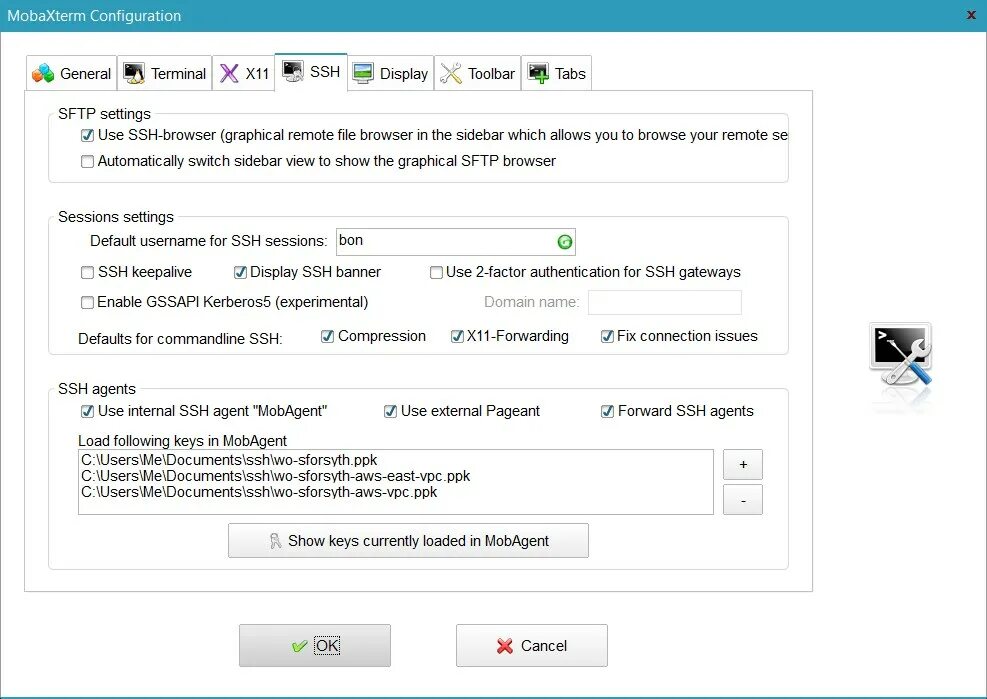
Task: Select the SSH tab
Action: 312,72
